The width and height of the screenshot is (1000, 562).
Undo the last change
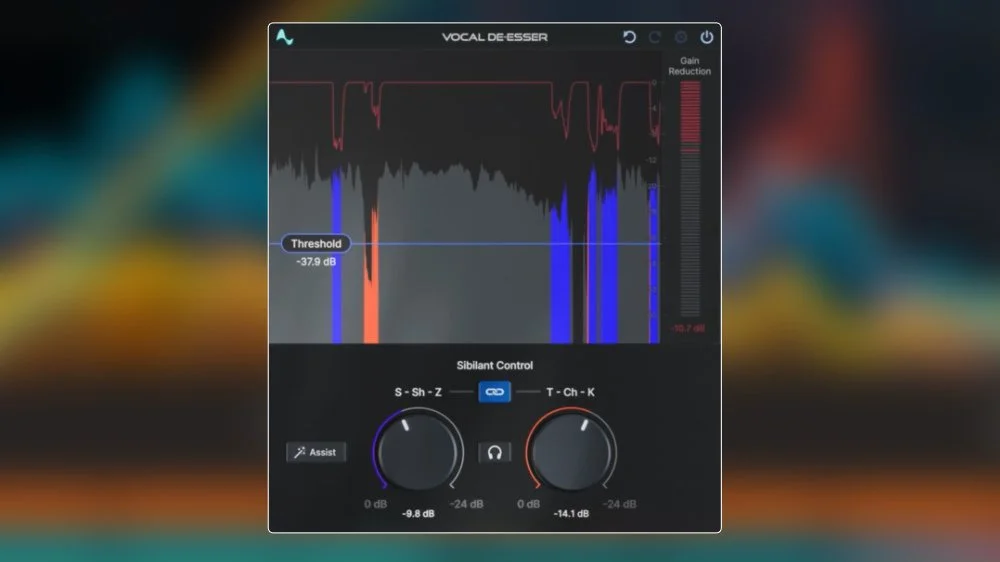[x=629, y=37]
